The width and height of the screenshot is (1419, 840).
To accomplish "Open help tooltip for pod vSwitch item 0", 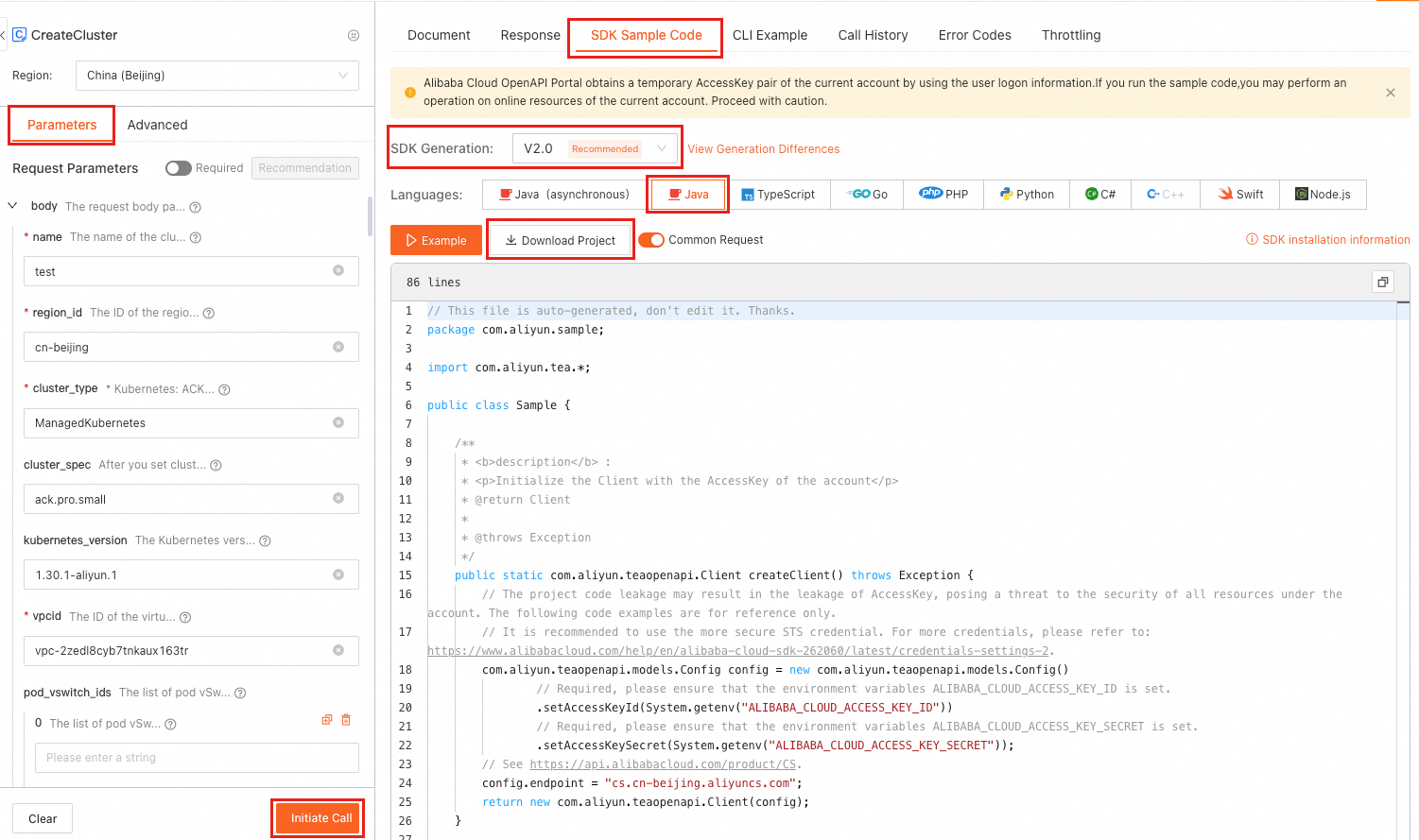I will point(170,724).
